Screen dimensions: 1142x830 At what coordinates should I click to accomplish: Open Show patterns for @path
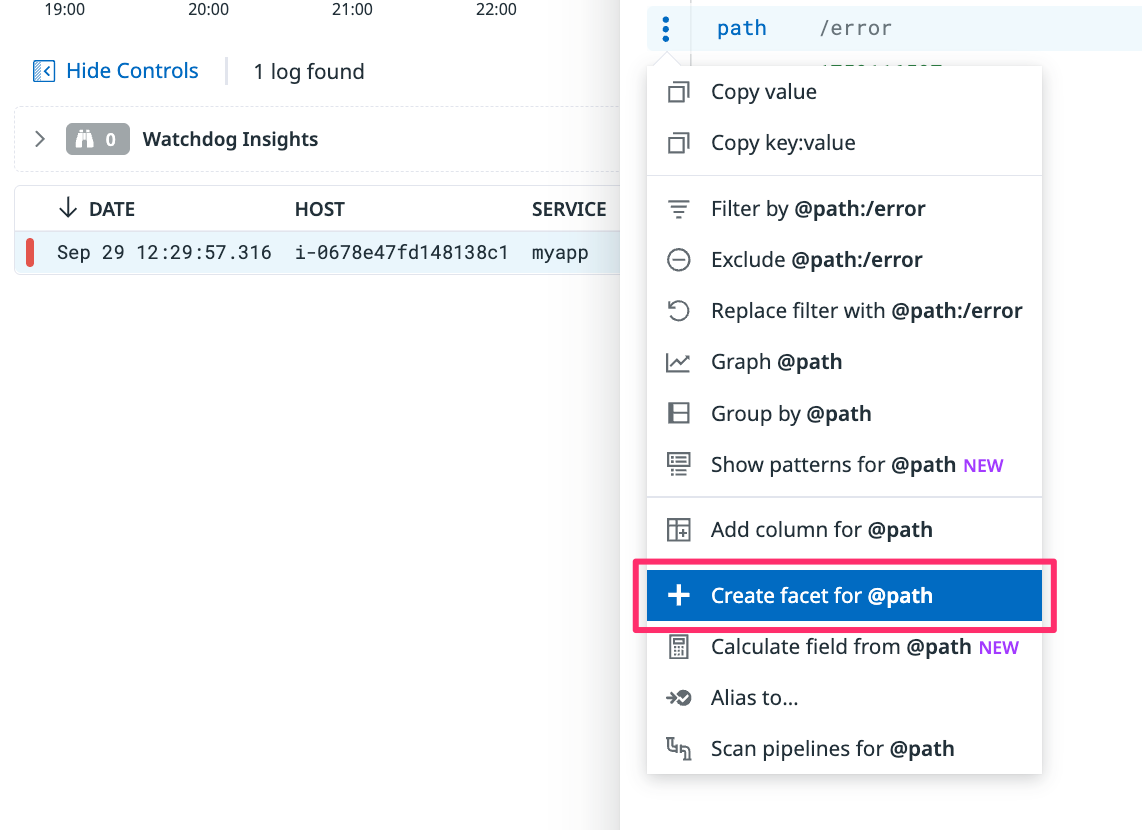coord(833,465)
